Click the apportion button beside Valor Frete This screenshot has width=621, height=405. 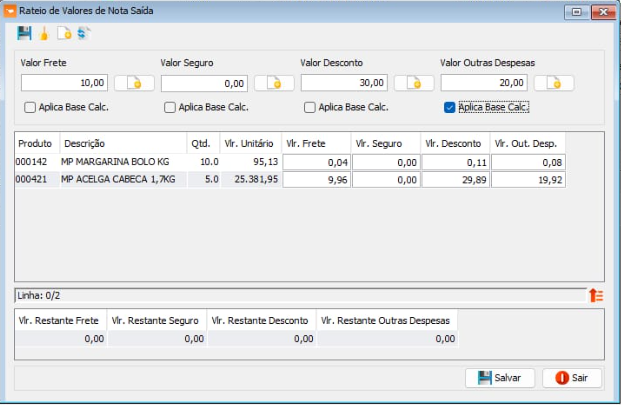[x=133, y=83]
